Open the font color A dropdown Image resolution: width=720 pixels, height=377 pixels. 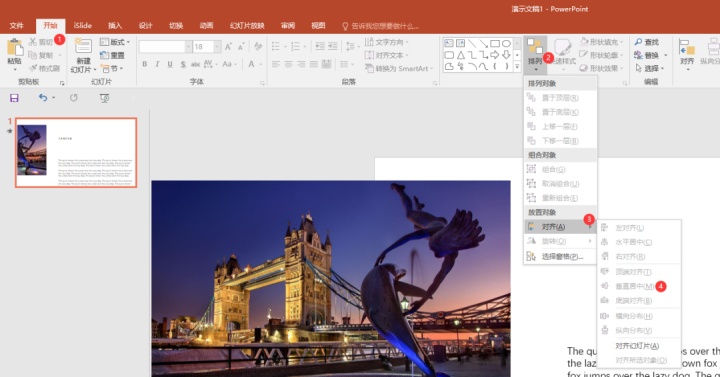tap(261, 64)
